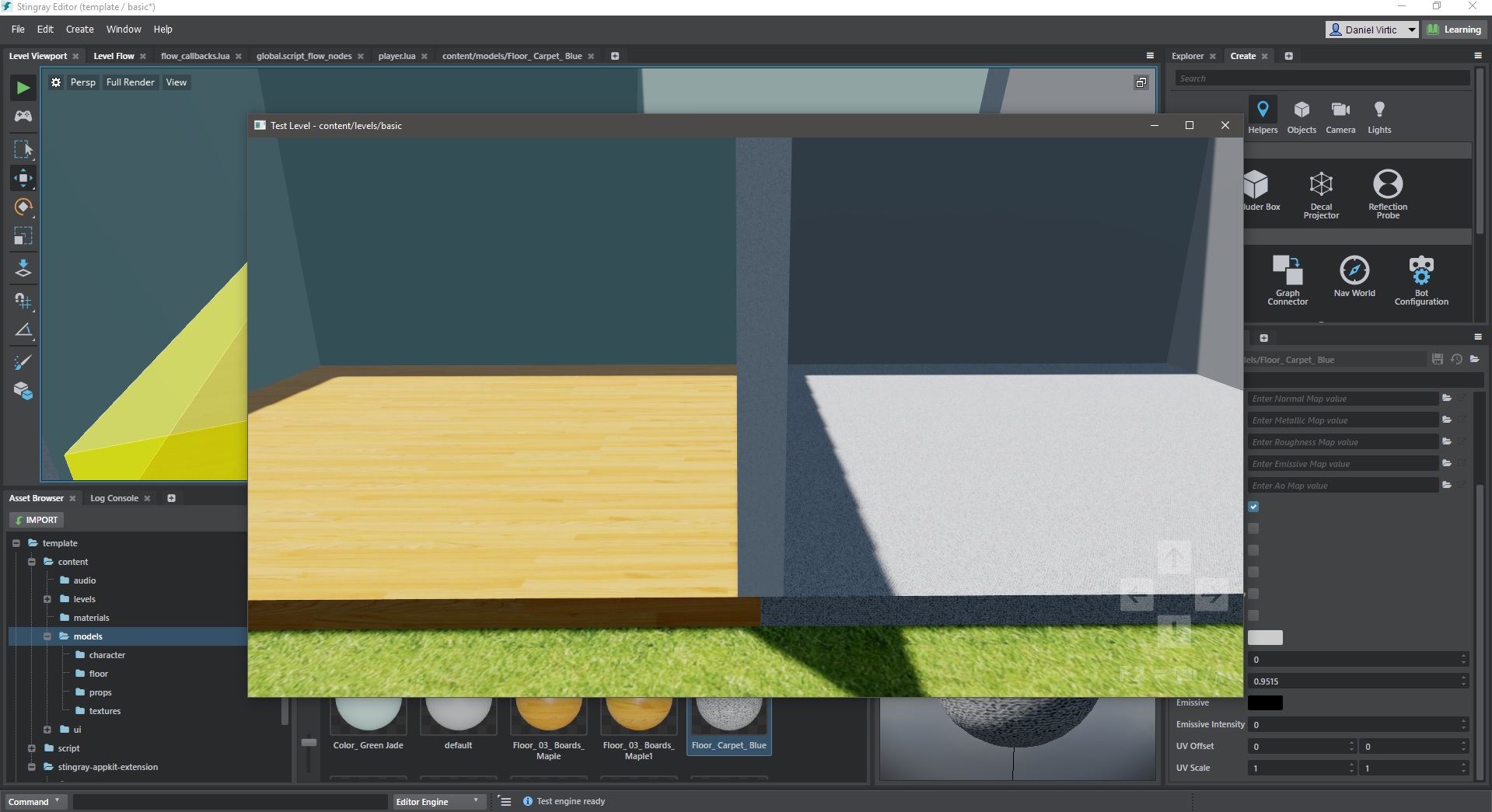The height and width of the screenshot is (812, 1492).
Task: Toggle the checked blue material checkbox
Action: (x=1254, y=507)
